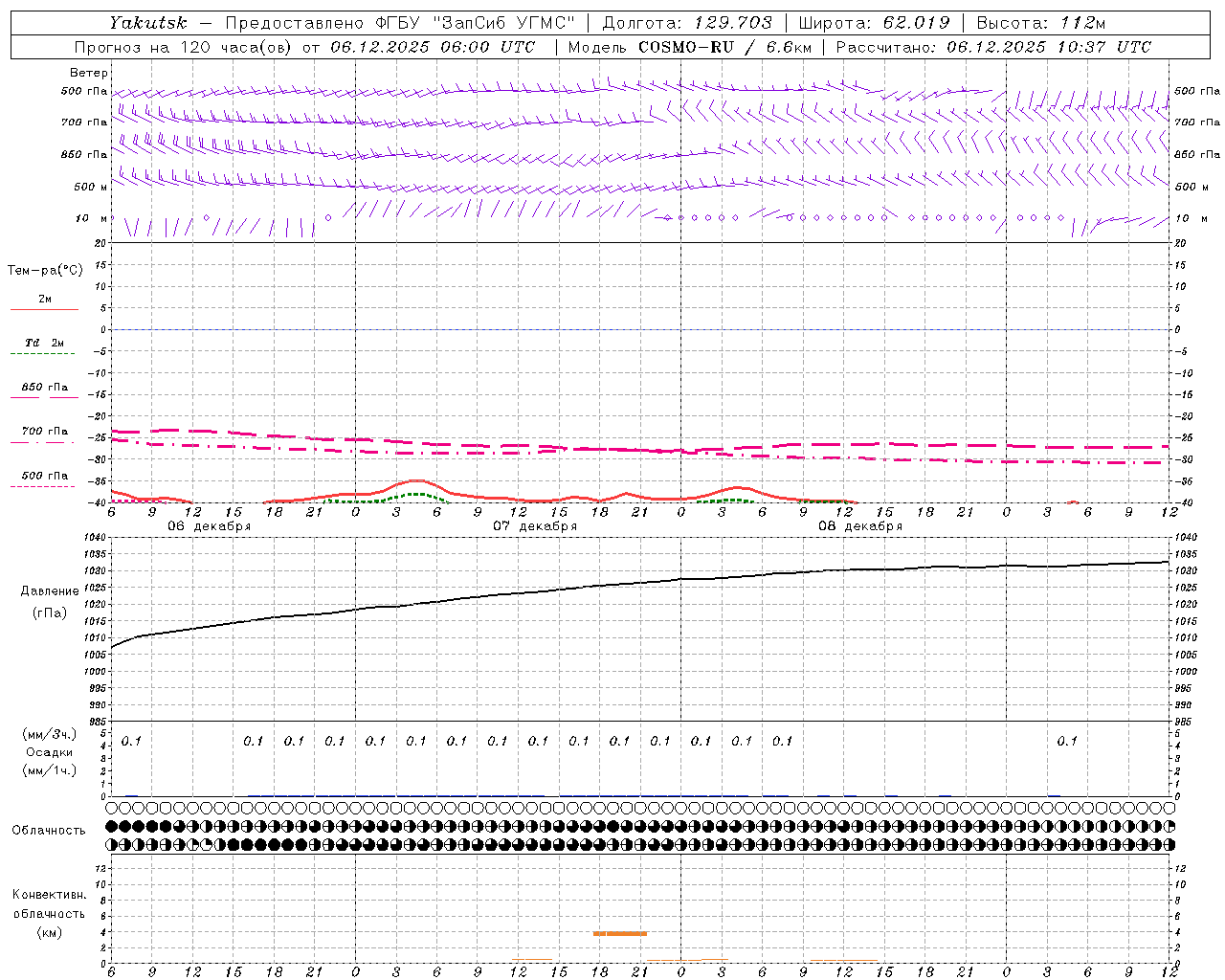The image size is (1225, 980).
Task: Click the thick orange convective cloud bar
Action: coord(620,933)
